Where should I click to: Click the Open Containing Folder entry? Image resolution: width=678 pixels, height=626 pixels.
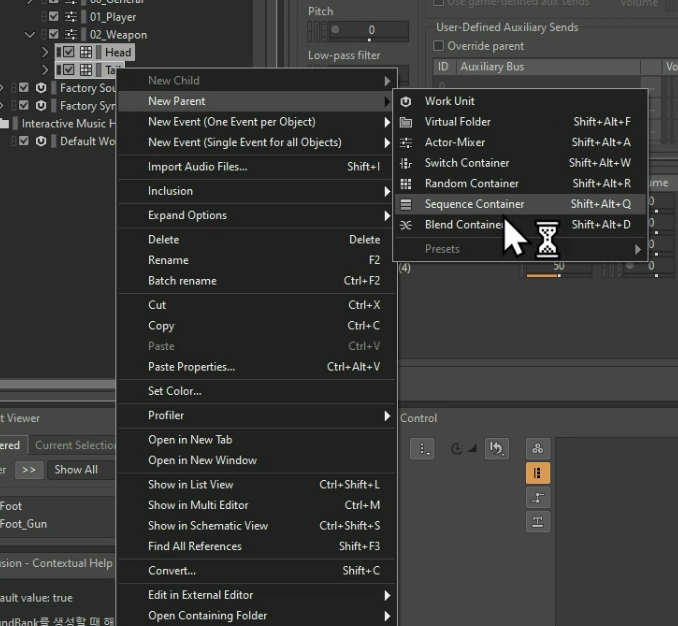click(257, 616)
